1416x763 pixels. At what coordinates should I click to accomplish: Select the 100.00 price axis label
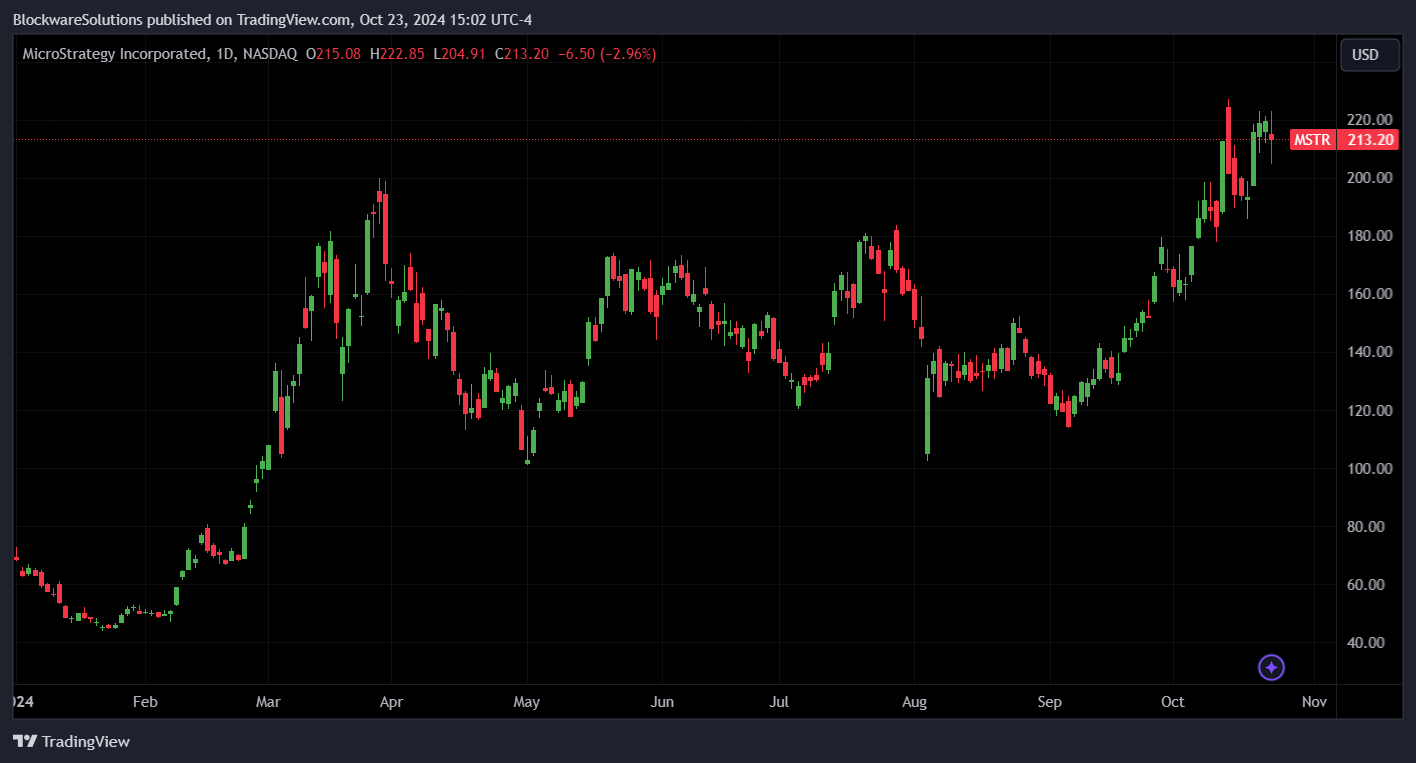click(x=1370, y=468)
